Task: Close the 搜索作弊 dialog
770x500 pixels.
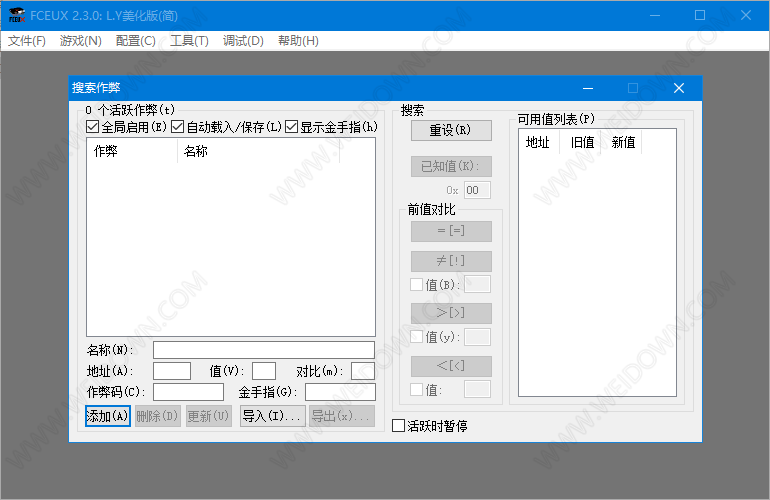Action: [679, 88]
